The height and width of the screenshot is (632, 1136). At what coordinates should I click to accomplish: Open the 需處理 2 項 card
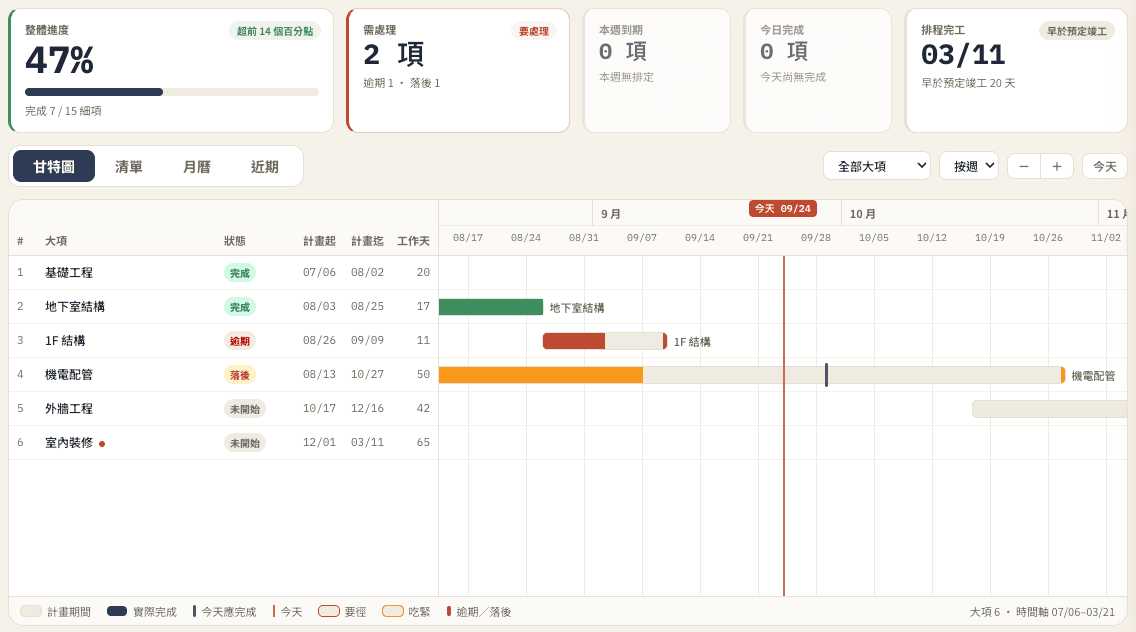coord(458,70)
